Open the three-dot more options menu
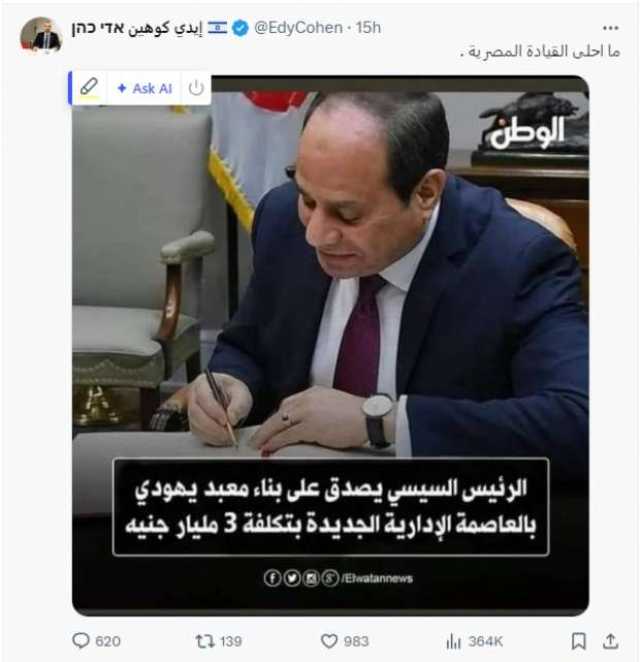Viewport: 640px width, 662px height. click(610, 28)
